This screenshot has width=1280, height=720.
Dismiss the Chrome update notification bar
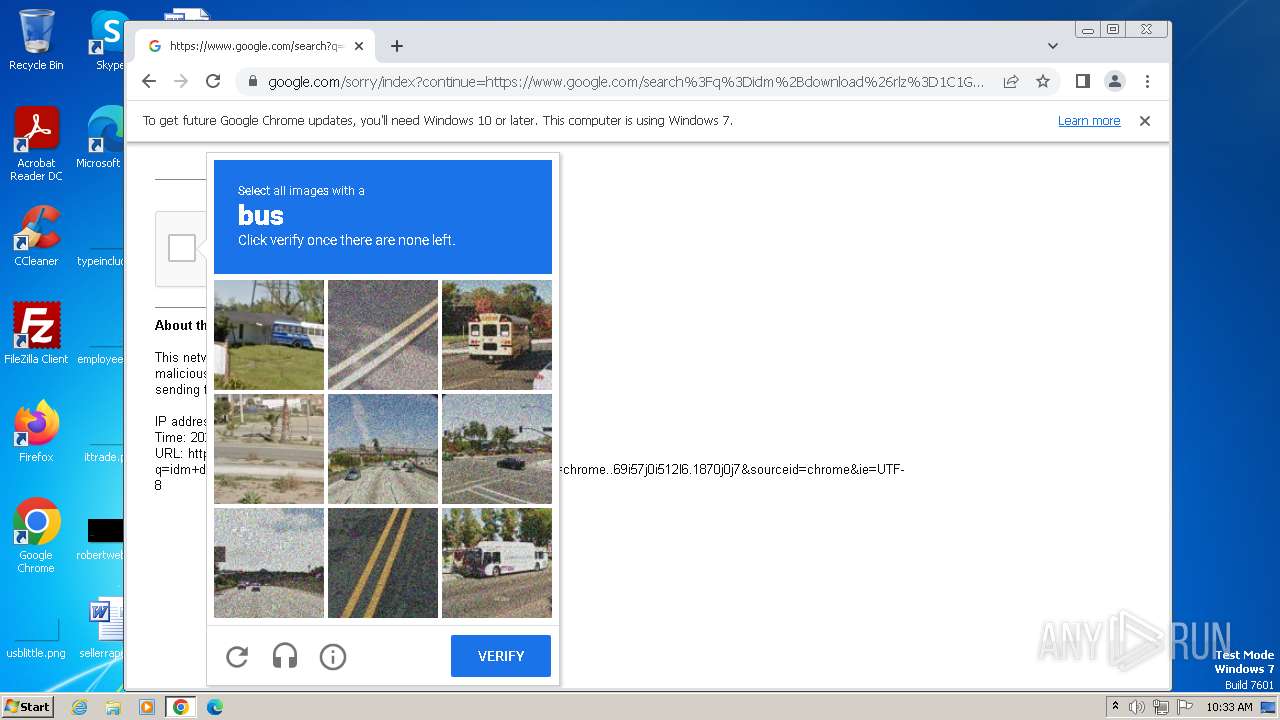pyautogui.click(x=1145, y=121)
